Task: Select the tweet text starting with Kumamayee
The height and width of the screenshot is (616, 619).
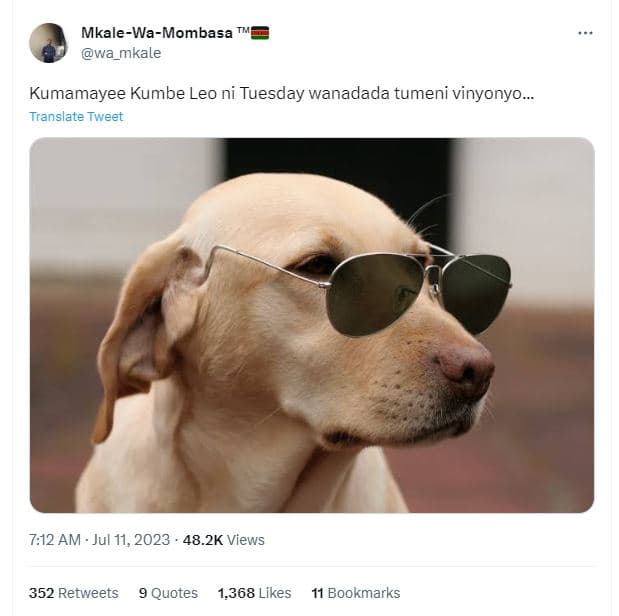Action: pos(281,94)
